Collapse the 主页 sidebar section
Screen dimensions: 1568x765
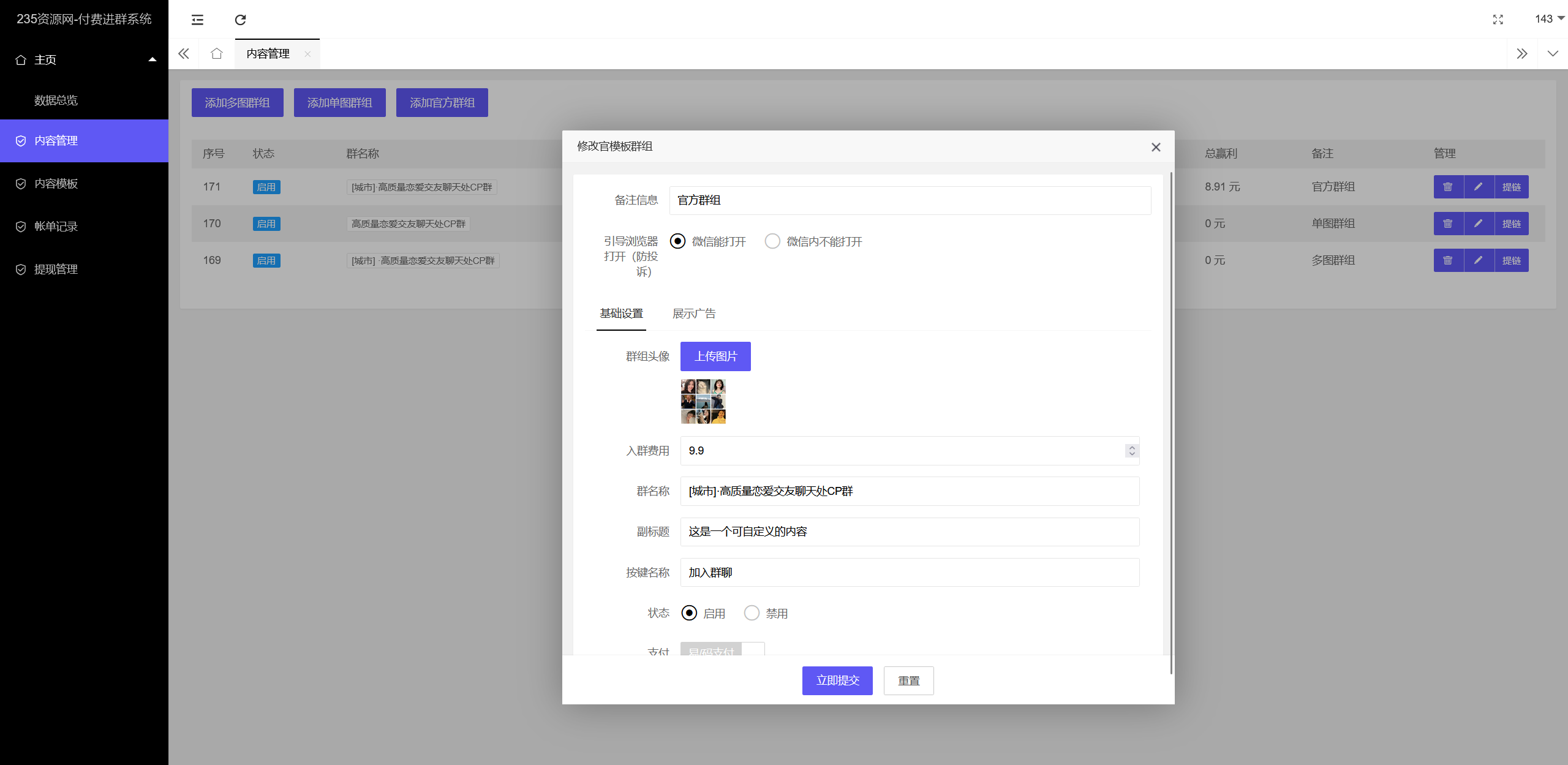pyautogui.click(x=152, y=59)
